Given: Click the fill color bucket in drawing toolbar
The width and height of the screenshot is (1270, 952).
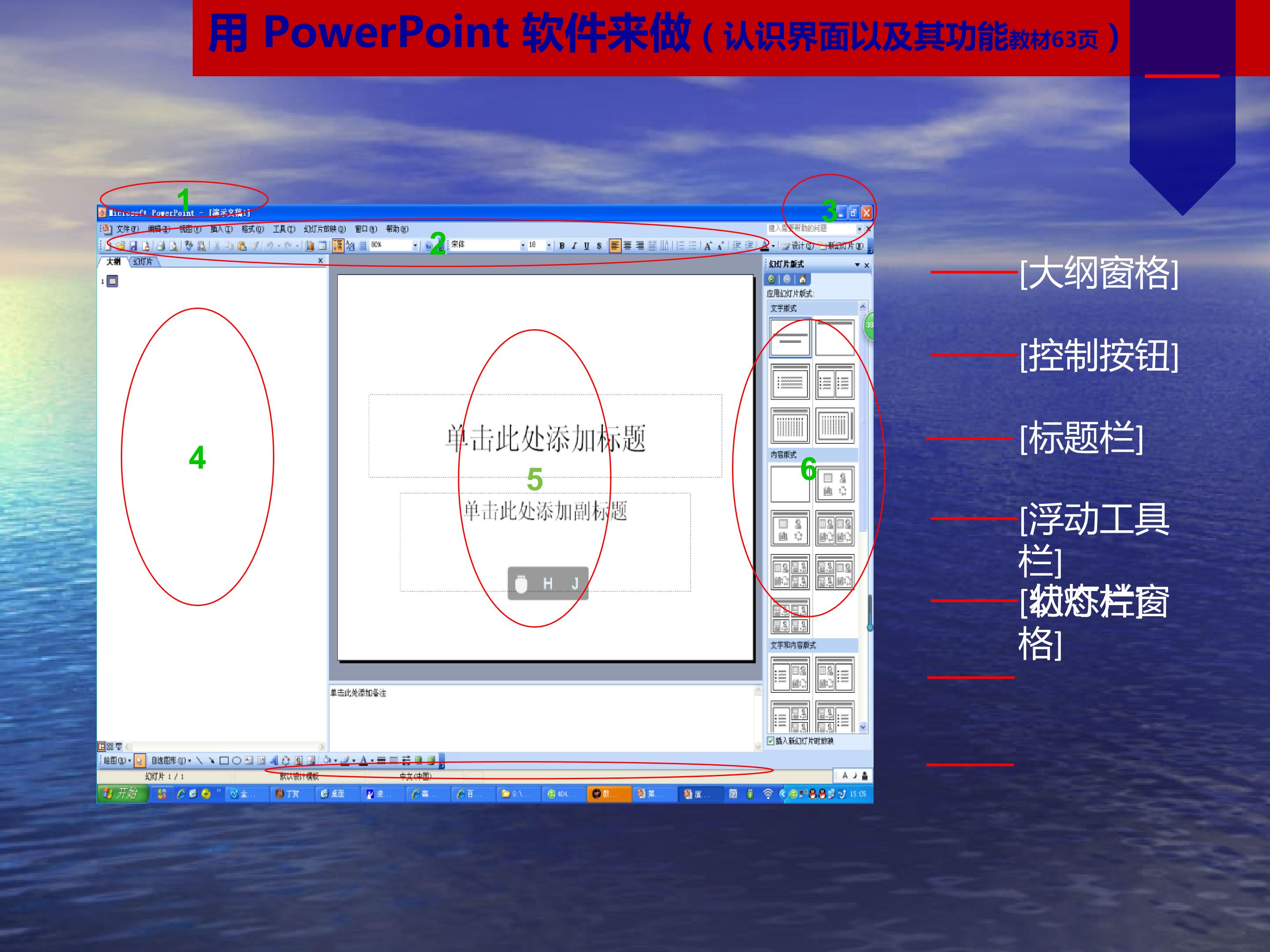Looking at the screenshot, I should click(327, 761).
